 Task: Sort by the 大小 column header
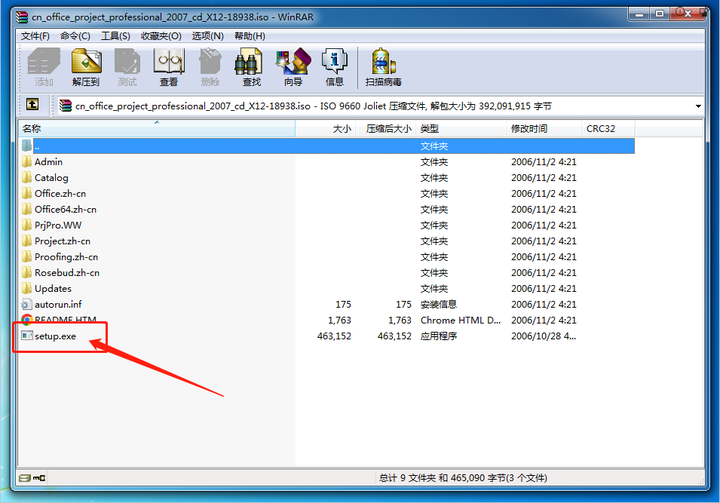pos(326,129)
